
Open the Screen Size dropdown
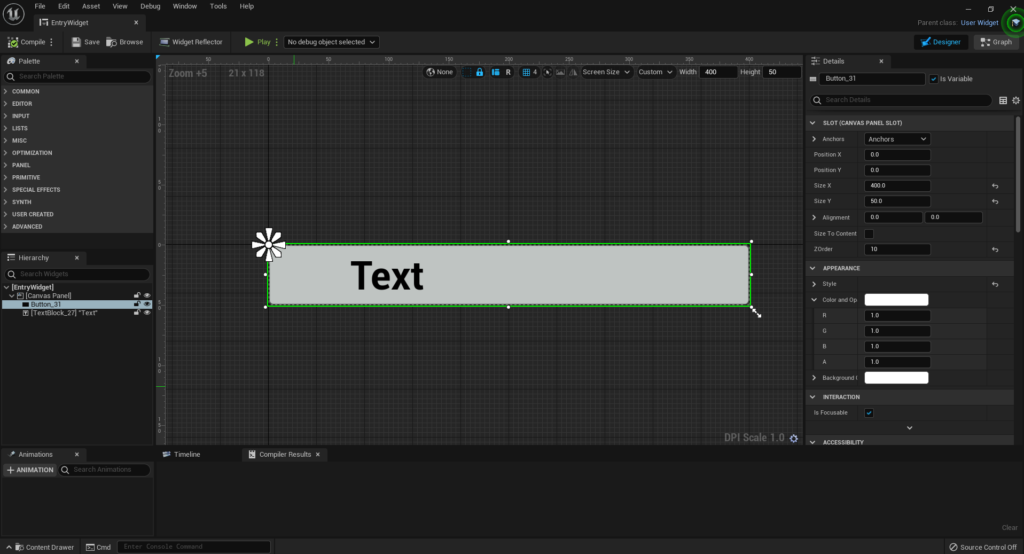point(606,72)
